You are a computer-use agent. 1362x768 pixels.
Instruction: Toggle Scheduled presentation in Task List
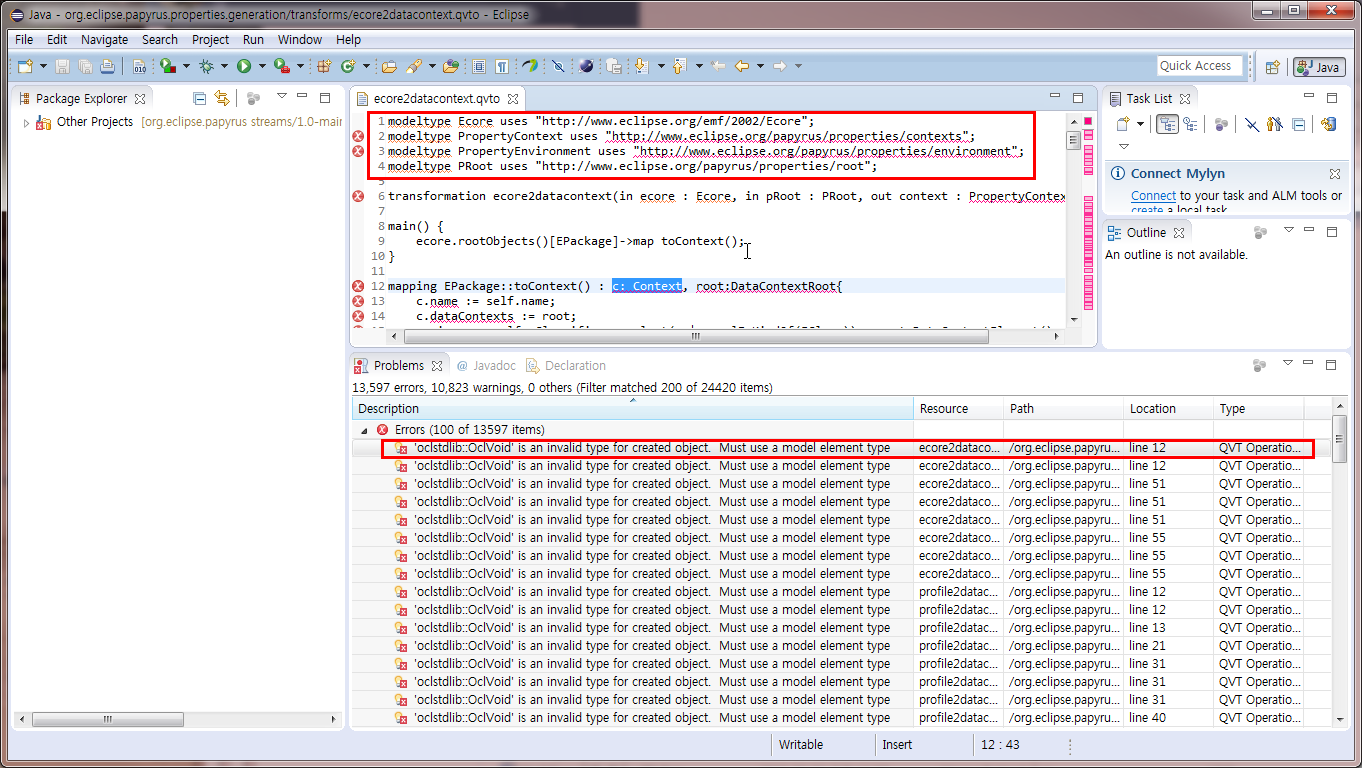(1190, 124)
